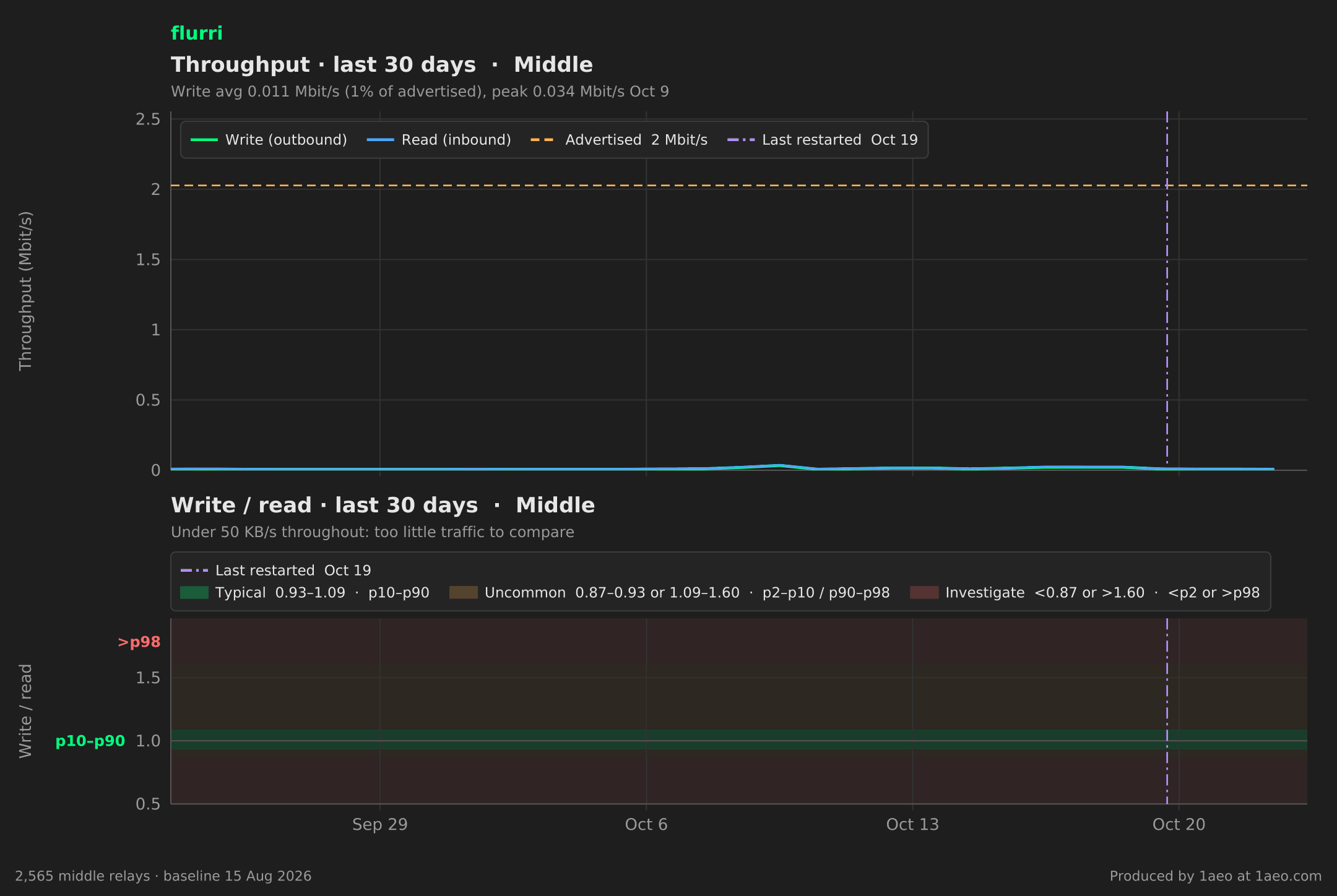
Task: Click the 'Throughput · last 30 days · Middle' title
Action: click(382, 65)
